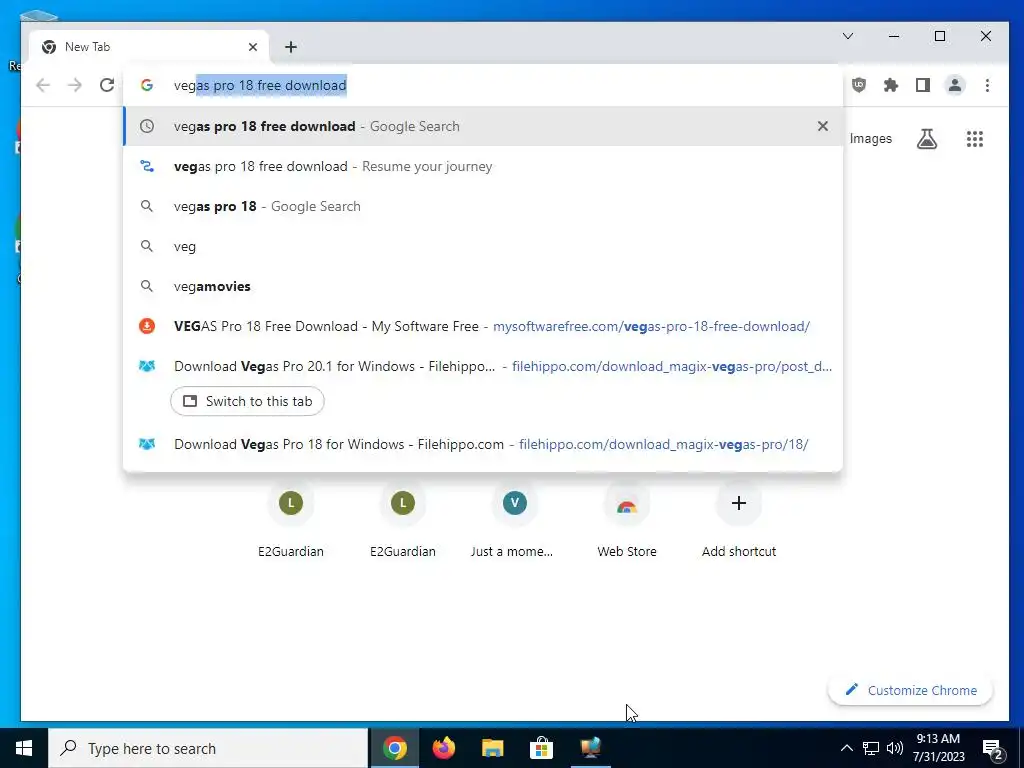
Task: Toggle the Chrome side panel
Action: point(923,85)
